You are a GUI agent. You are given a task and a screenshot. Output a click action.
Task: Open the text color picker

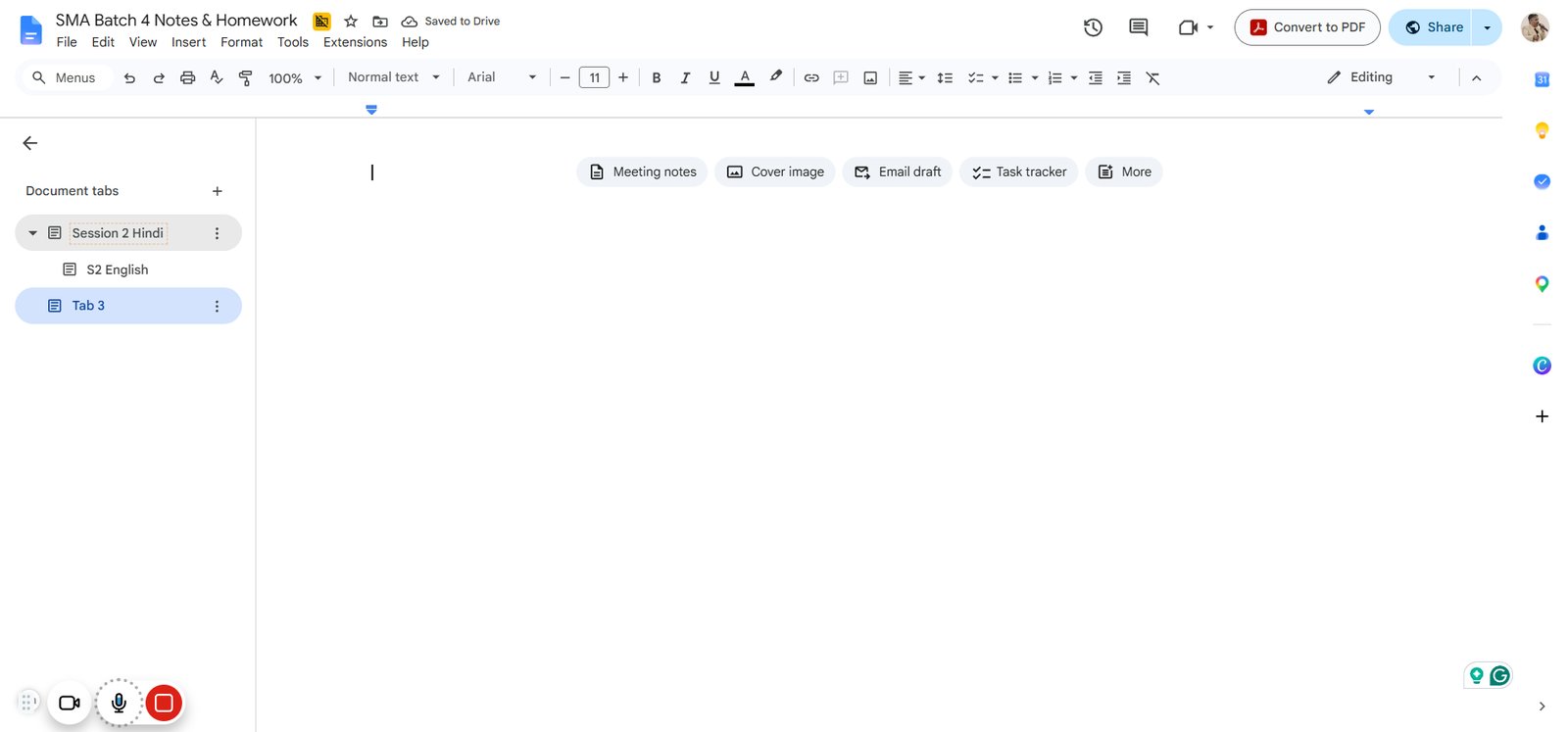click(745, 77)
